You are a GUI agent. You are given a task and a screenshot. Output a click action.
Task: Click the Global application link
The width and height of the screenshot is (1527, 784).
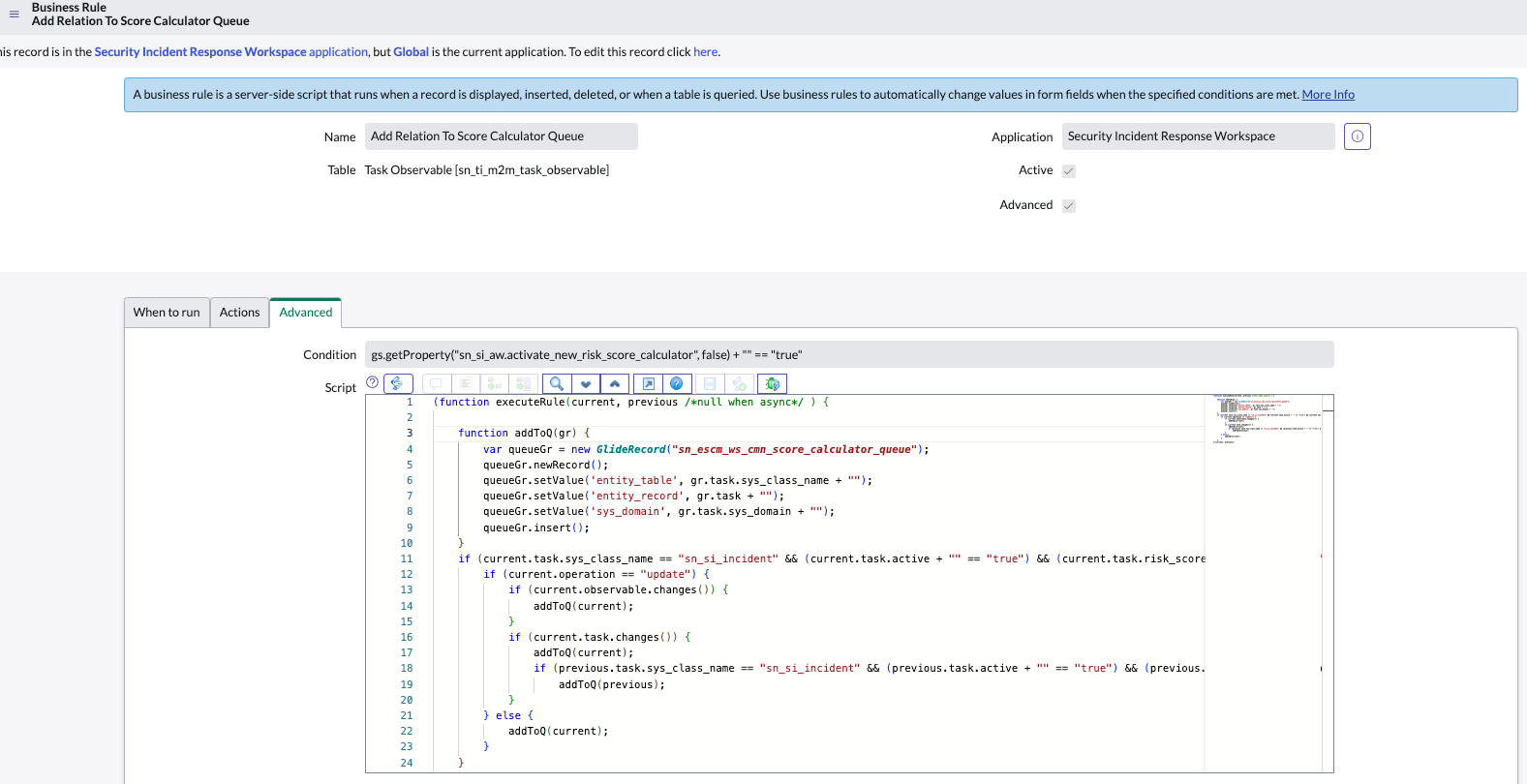411,52
